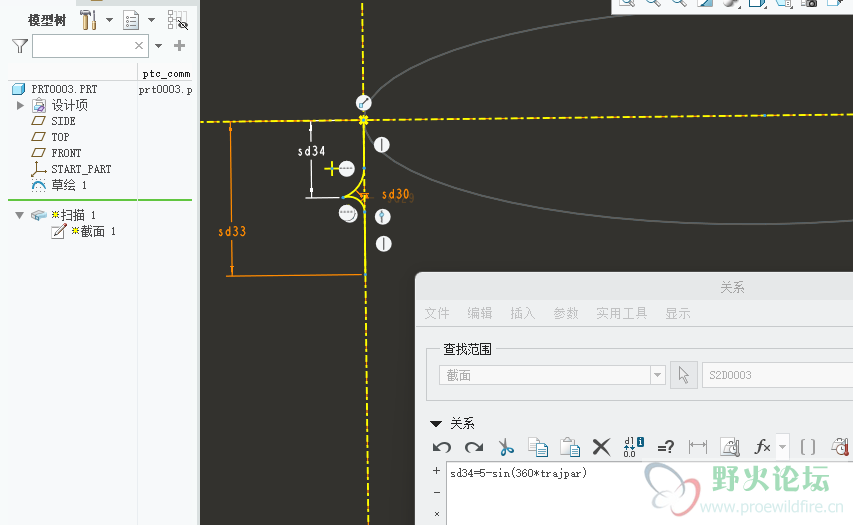
Task: Open the 文件 menu in 关系 dialog
Action: [x=437, y=313]
